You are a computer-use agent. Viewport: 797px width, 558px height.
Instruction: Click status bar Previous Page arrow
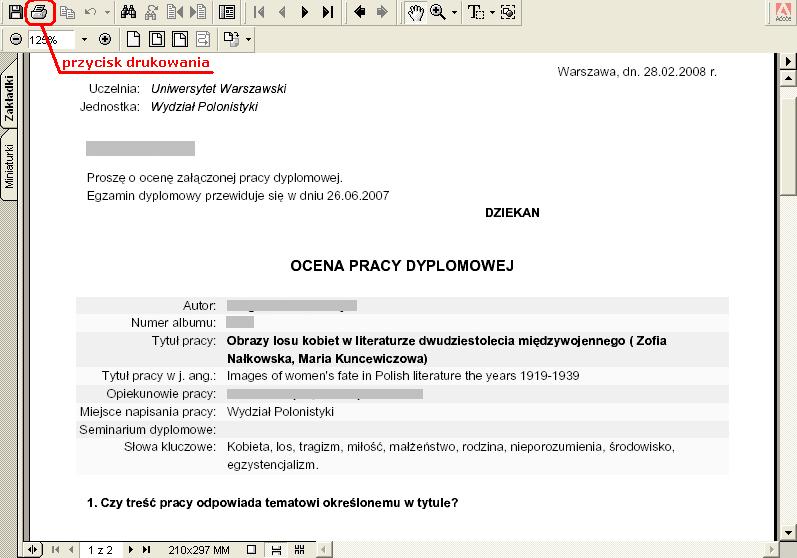click(x=72, y=549)
